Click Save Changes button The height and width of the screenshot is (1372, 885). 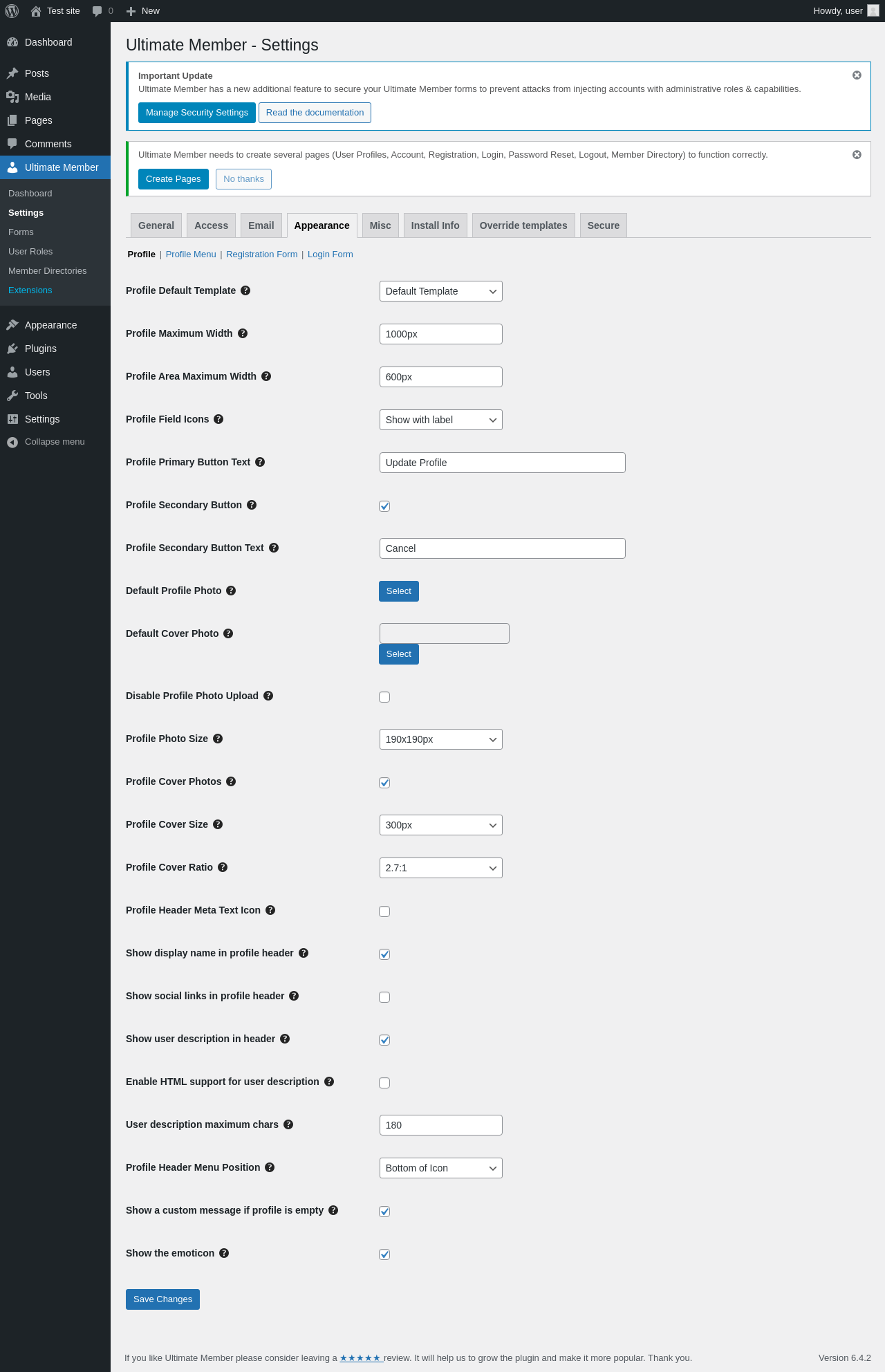tap(162, 1299)
